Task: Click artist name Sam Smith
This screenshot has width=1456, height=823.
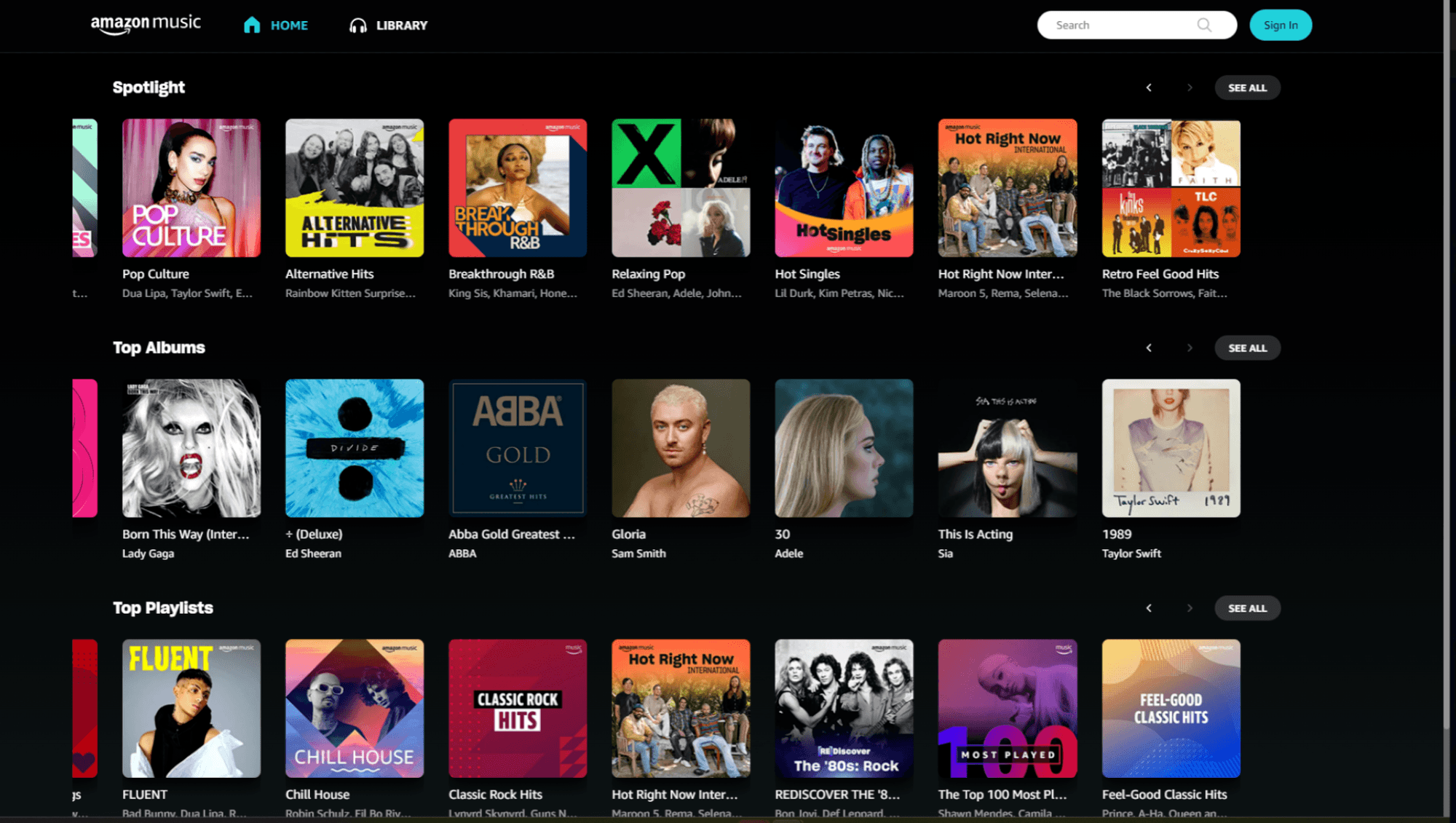Action: (x=638, y=554)
